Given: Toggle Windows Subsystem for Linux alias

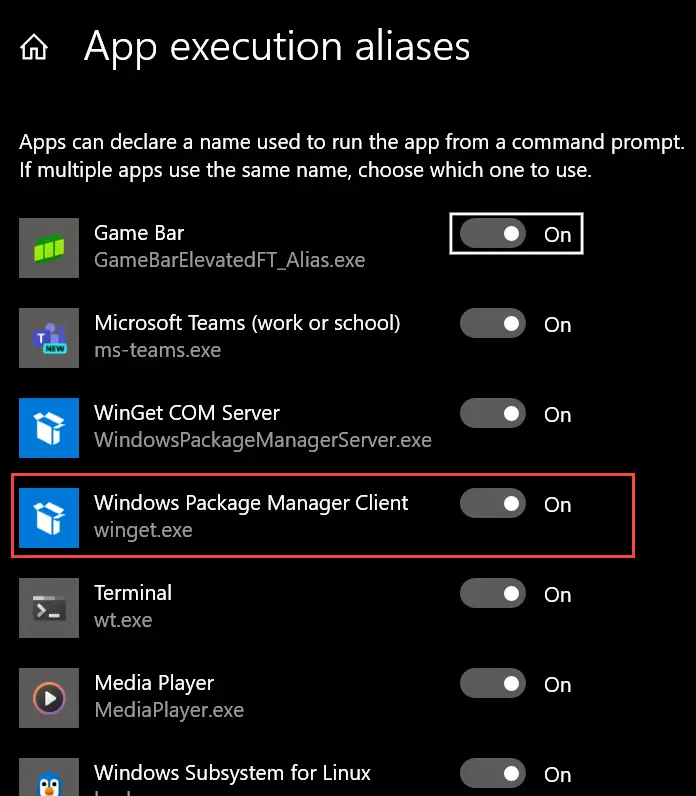Looking at the screenshot, I should point(493,774).
